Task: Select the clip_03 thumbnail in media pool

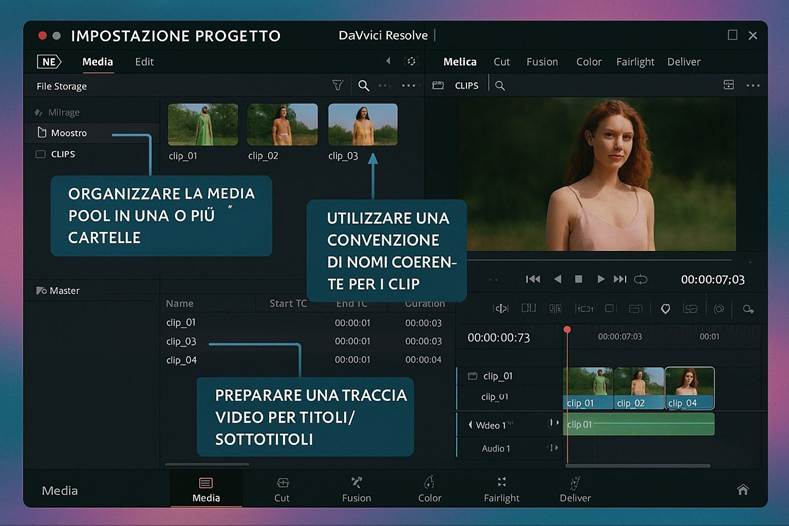Action: 363,125
